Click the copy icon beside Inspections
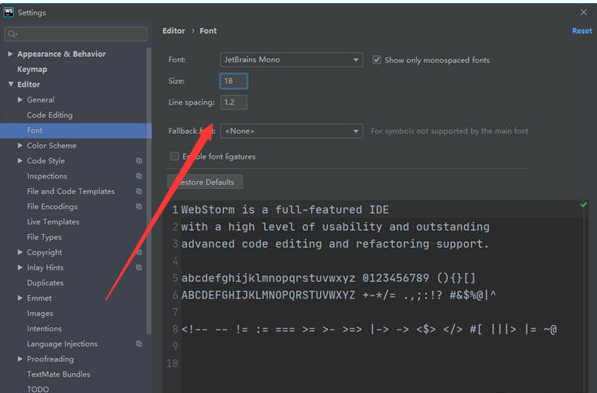The image size is (597, 393). tap(139, 176)
